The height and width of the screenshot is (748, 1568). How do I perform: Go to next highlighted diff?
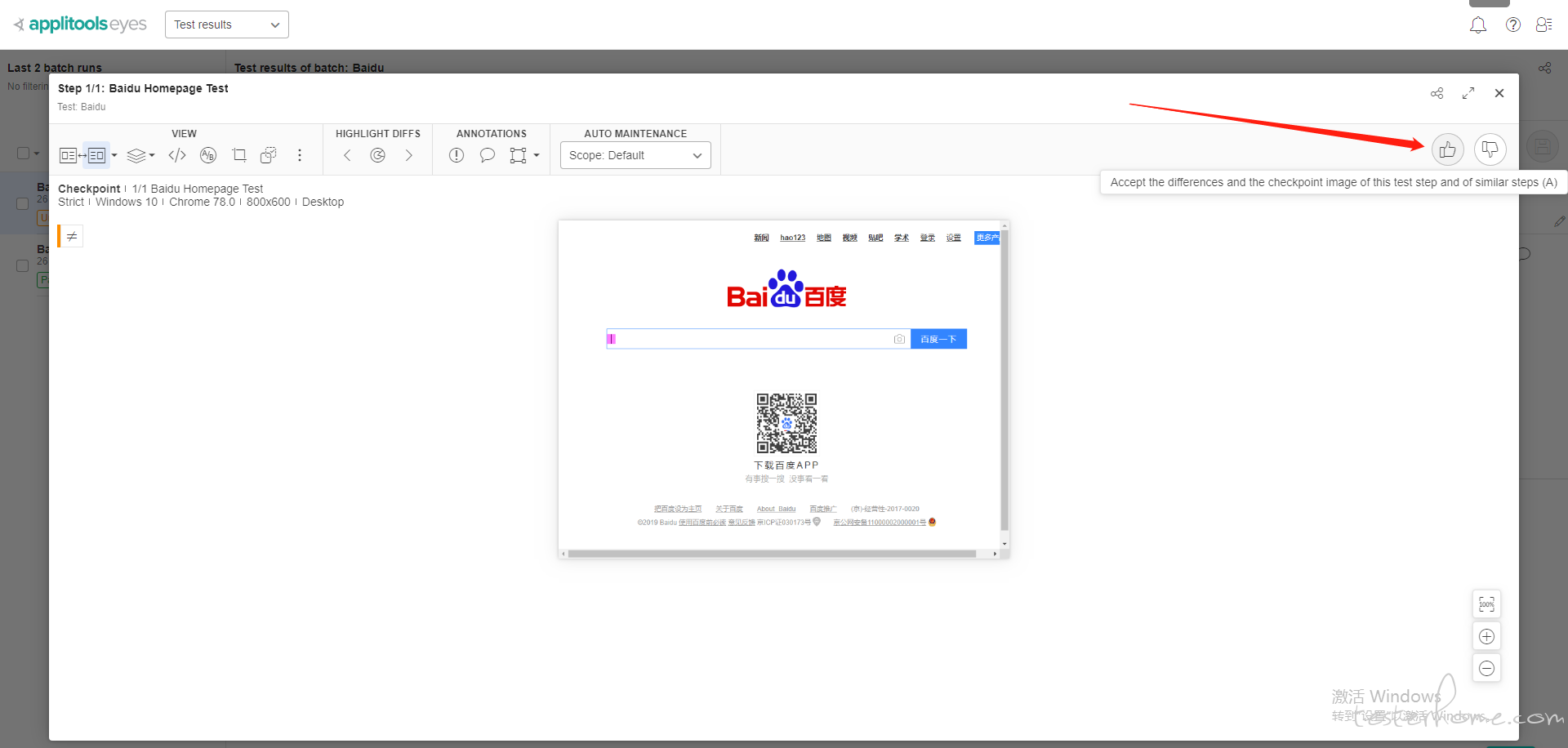pyautogui.click(x=409, y=155)
